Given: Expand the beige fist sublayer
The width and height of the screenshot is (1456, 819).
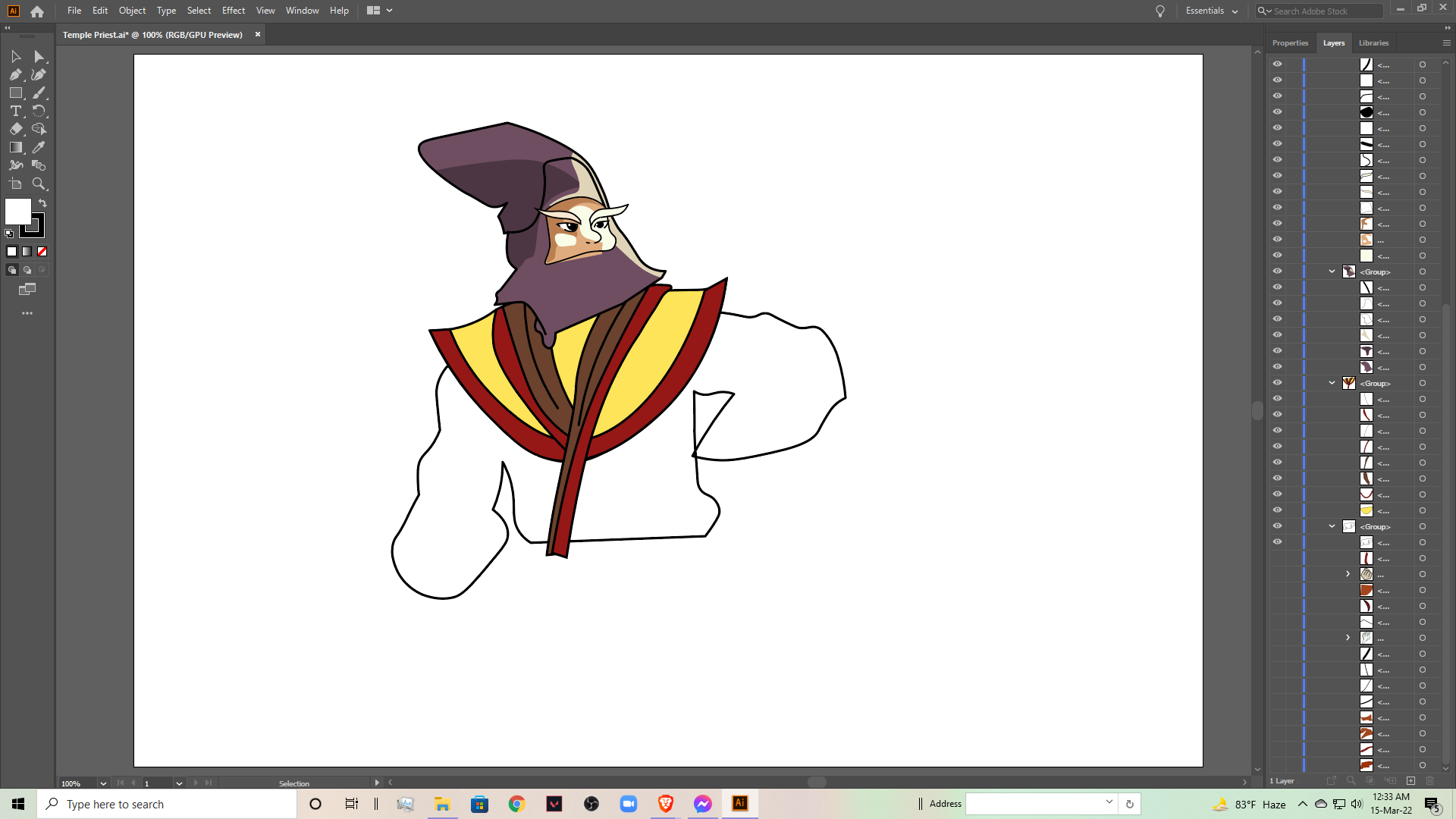Looking at the screenshot, I should [x=1348, y=574].
